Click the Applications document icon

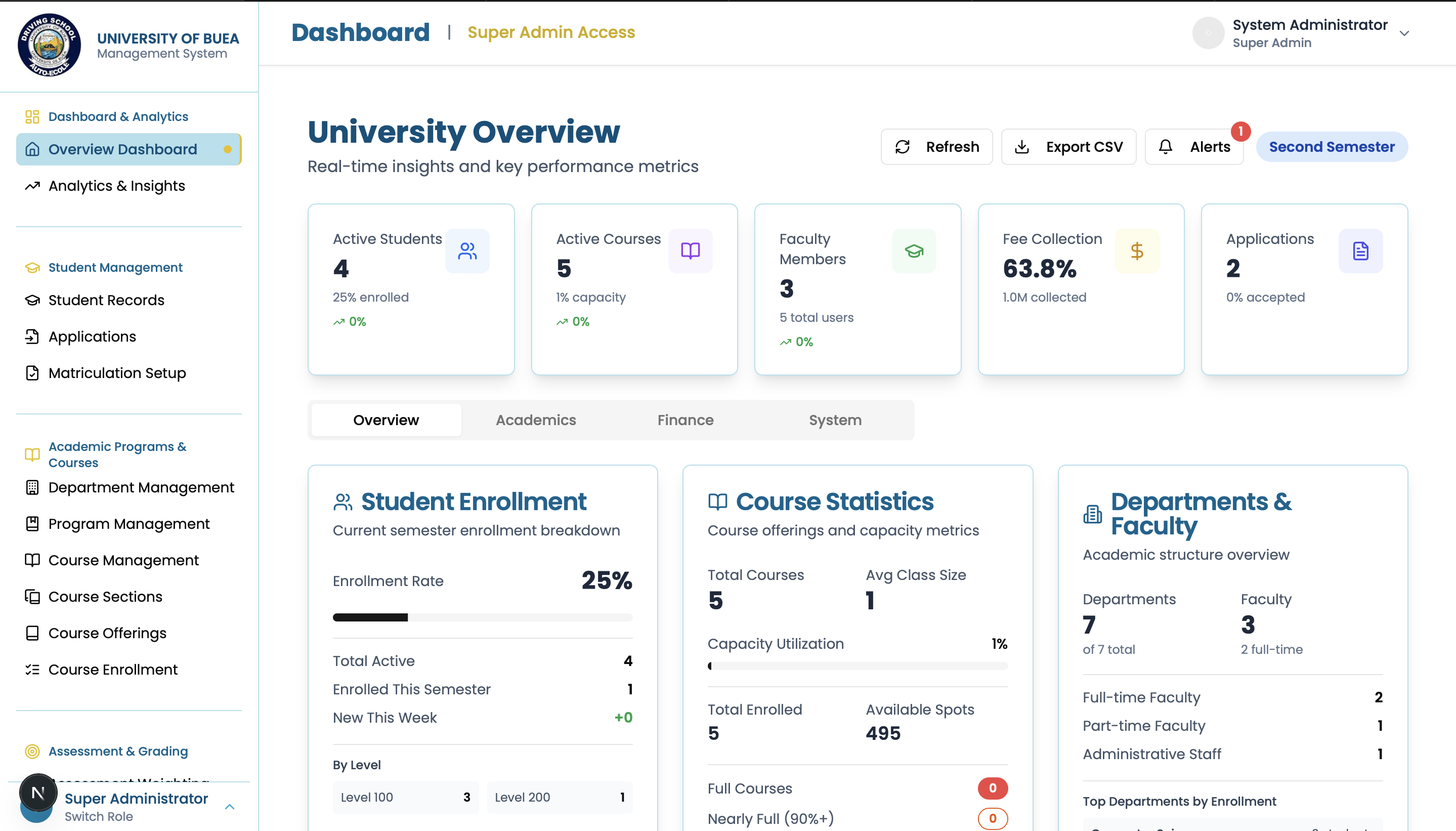[x=1361, y=251]
